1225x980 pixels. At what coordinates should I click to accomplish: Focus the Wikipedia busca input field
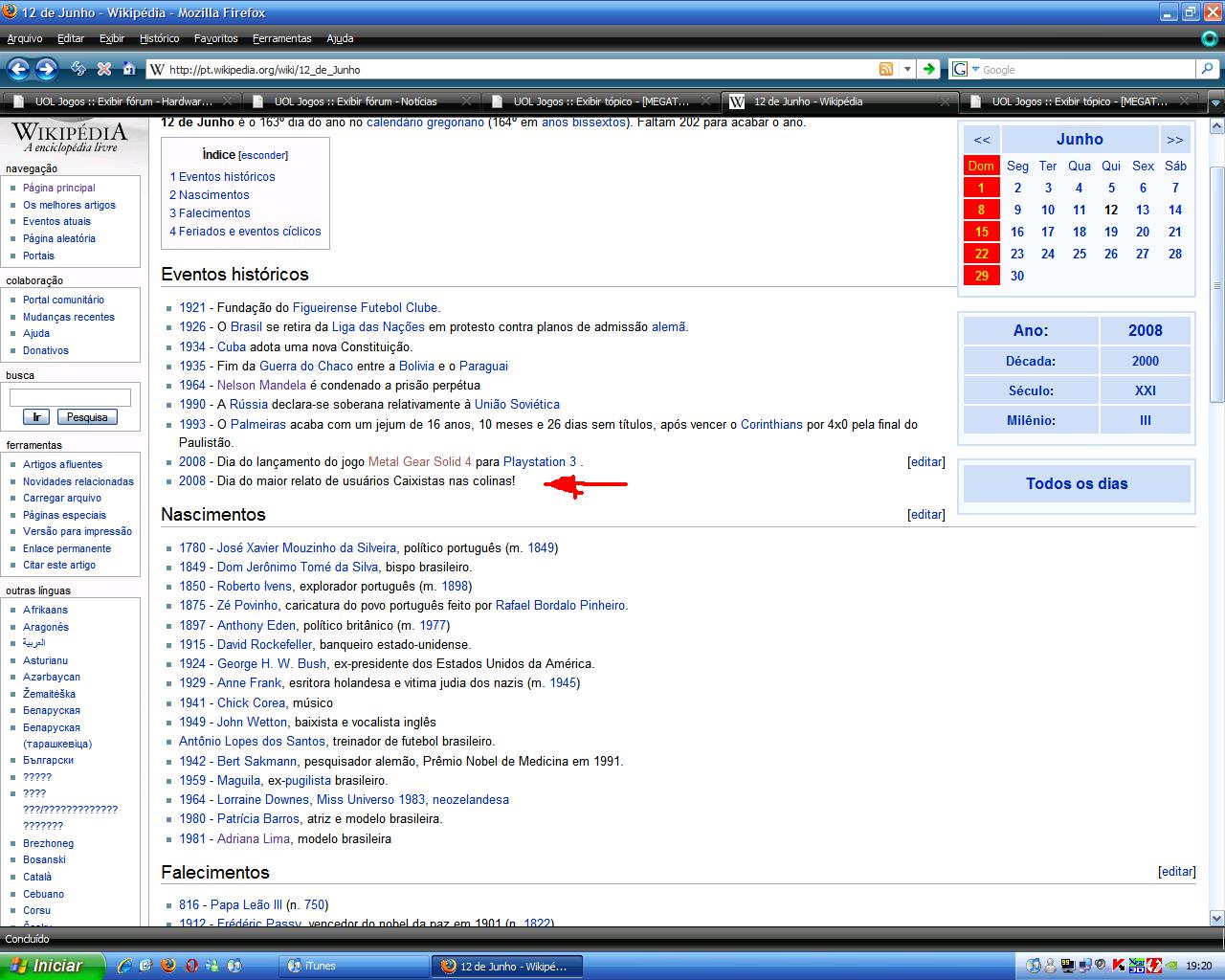coord(70,397)
